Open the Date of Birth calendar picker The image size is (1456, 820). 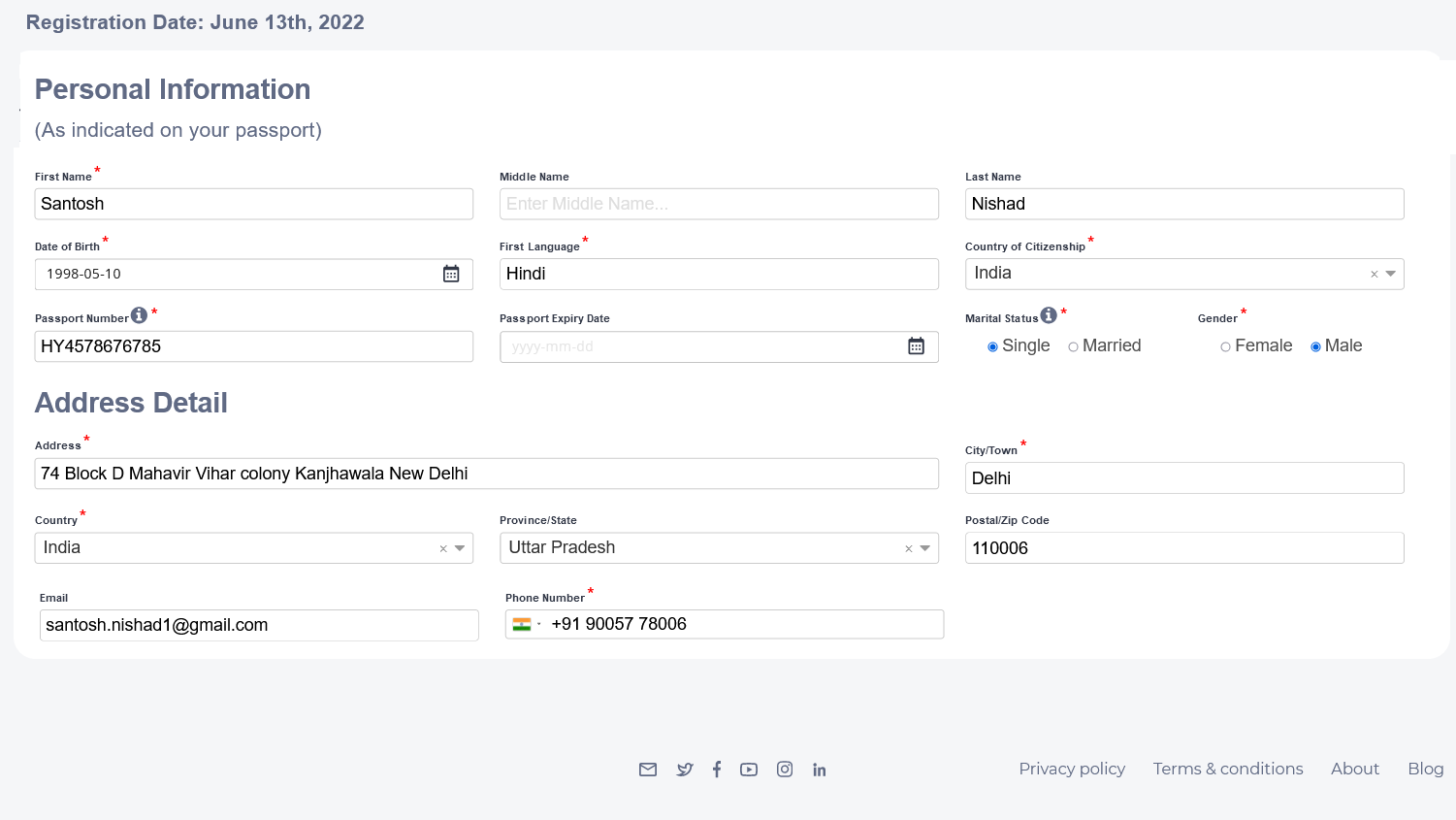[x=451, y=274]
